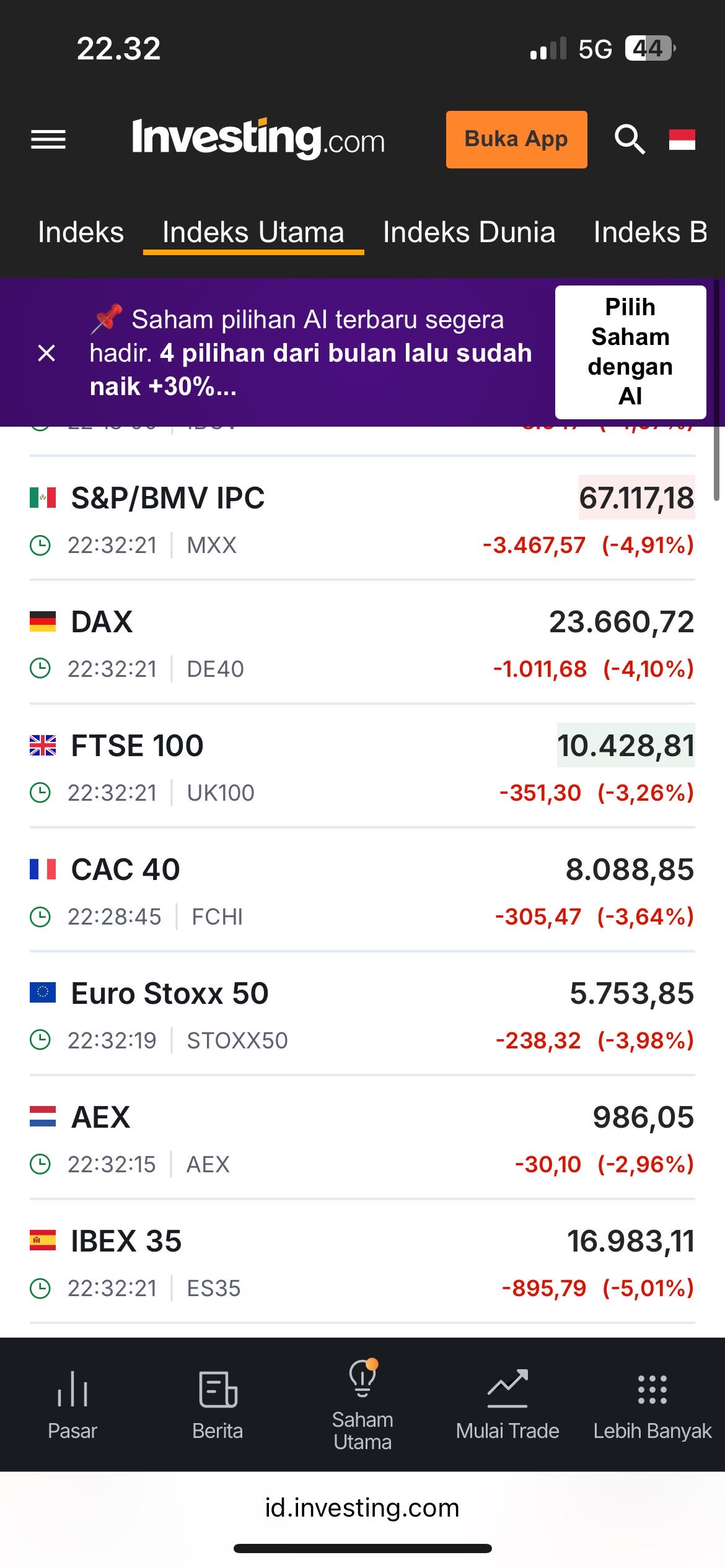Dismiss the purple AI stock banner

[46, 353]
